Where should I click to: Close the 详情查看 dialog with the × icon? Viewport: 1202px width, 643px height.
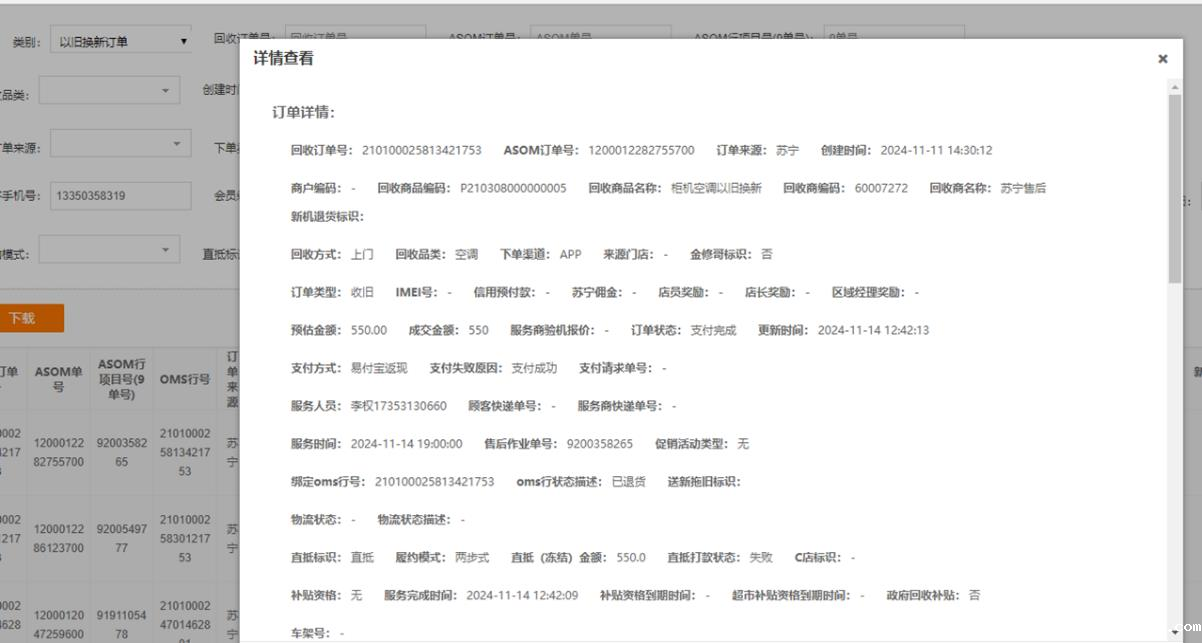tap(1162, 59)
